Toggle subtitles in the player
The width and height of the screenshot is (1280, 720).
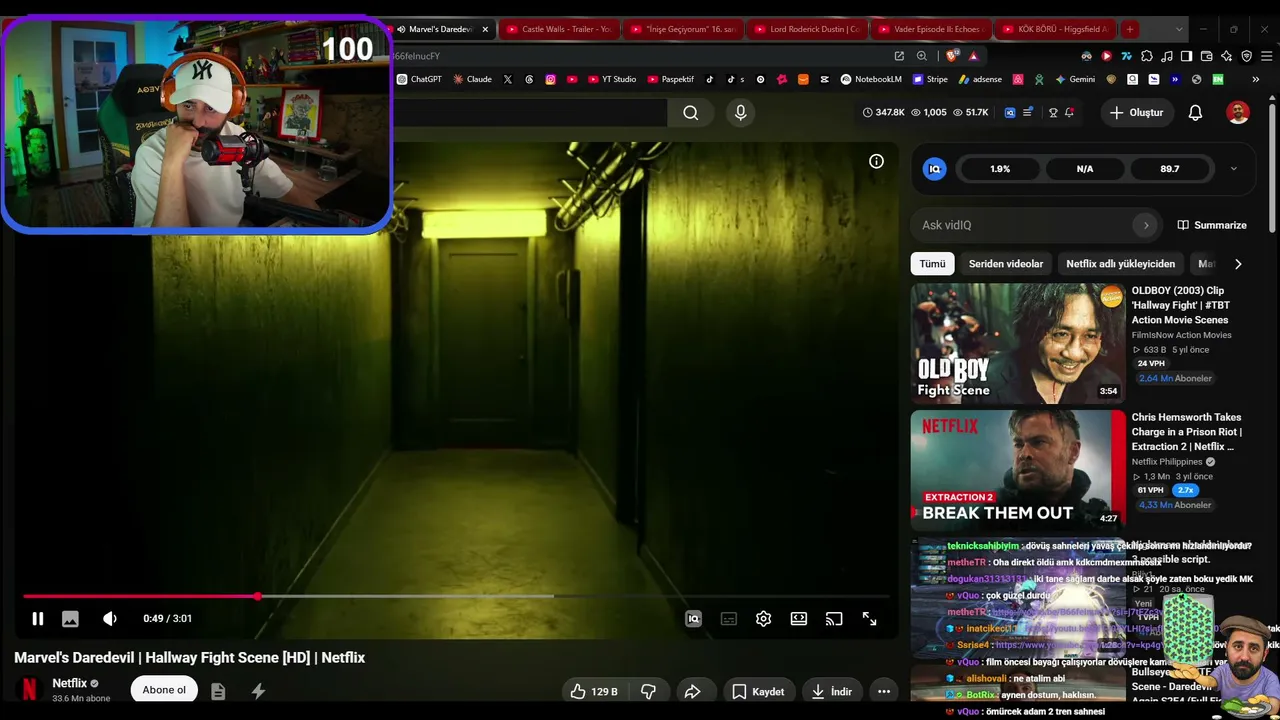tap(729, 619)
